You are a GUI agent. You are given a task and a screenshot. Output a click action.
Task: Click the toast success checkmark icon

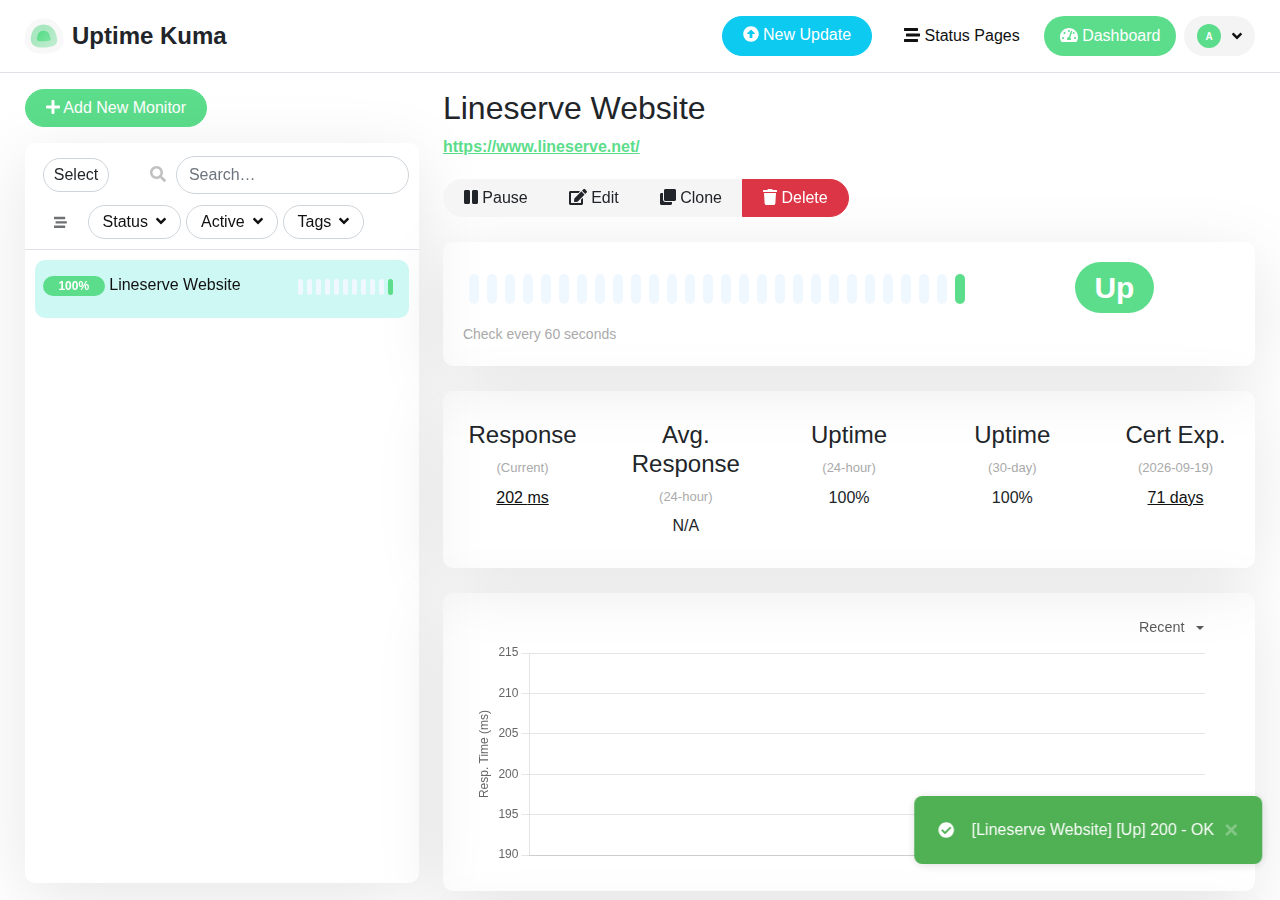pos(946,830)
